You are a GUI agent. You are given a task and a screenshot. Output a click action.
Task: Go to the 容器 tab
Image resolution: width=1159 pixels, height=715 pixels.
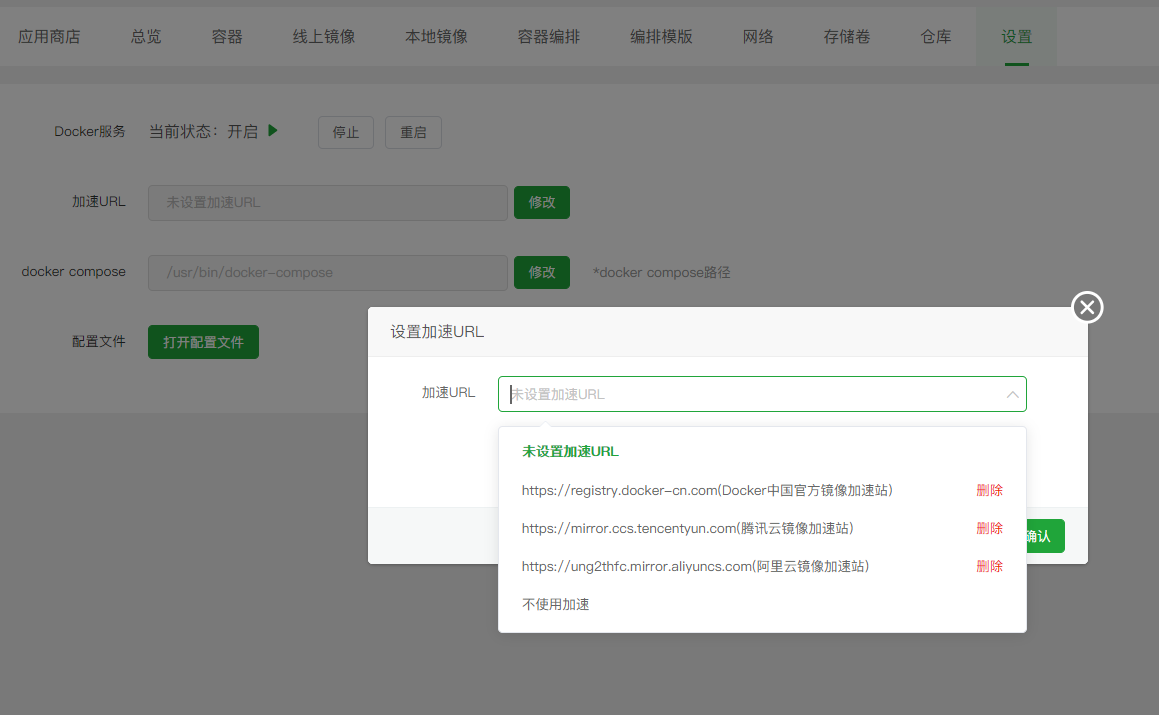[x=227, y=36]
